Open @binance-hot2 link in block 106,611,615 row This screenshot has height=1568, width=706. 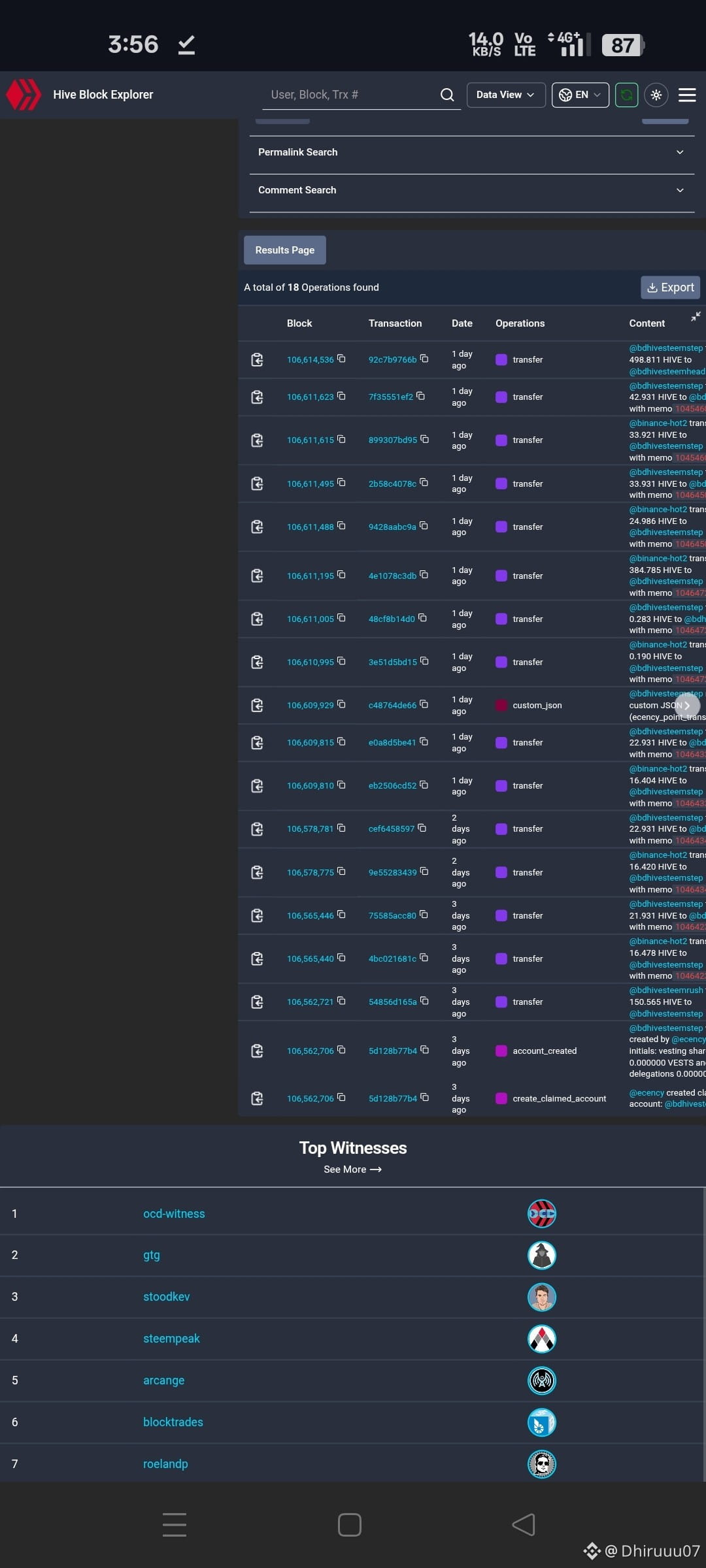[x=658, y=423]
